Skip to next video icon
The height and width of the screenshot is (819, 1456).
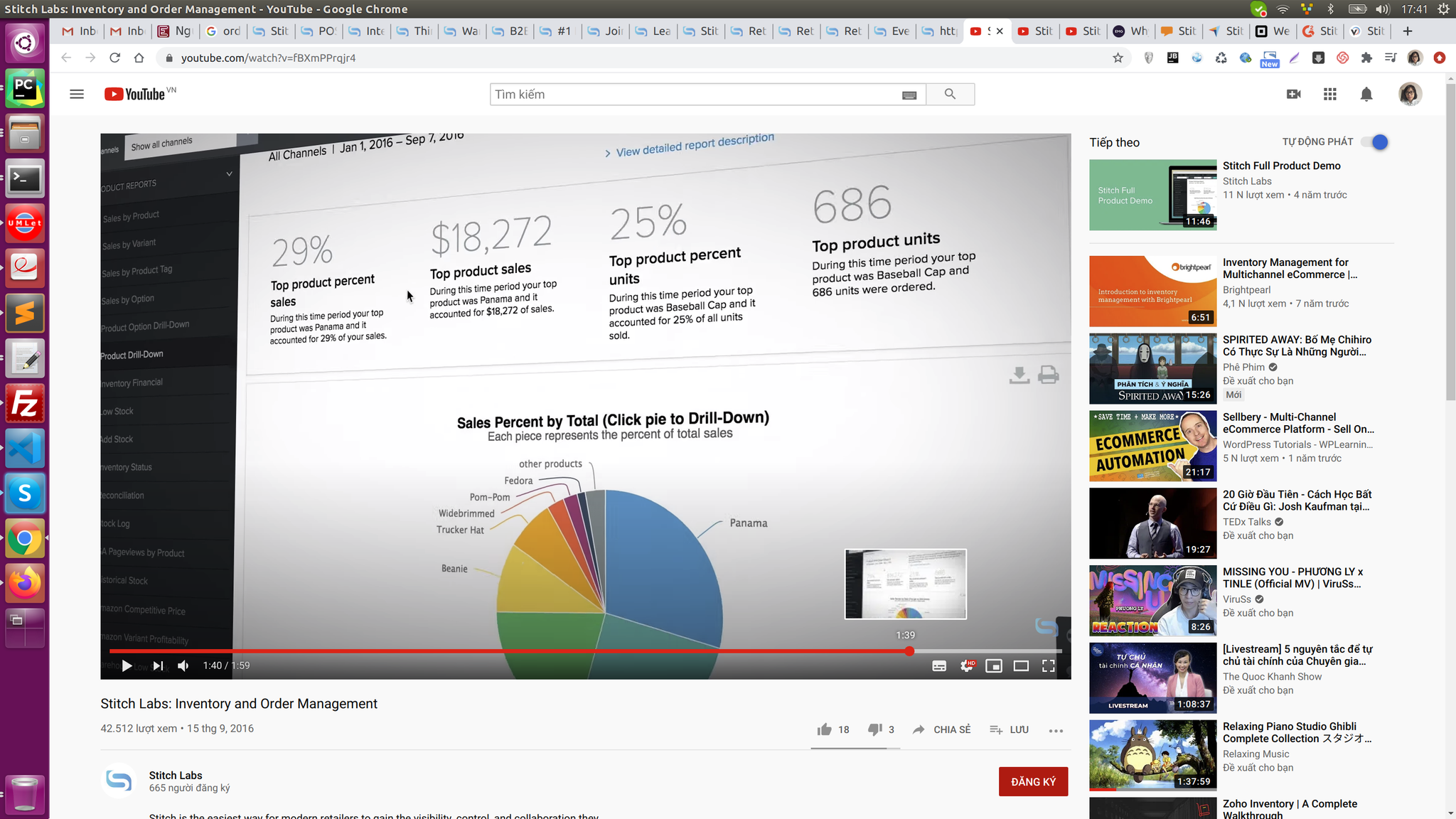158,665
